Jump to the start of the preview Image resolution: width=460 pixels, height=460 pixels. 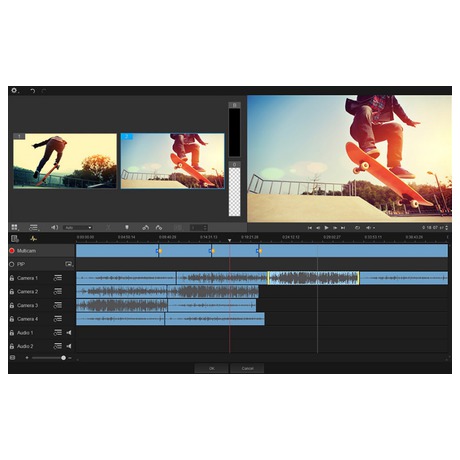[310, 228]
